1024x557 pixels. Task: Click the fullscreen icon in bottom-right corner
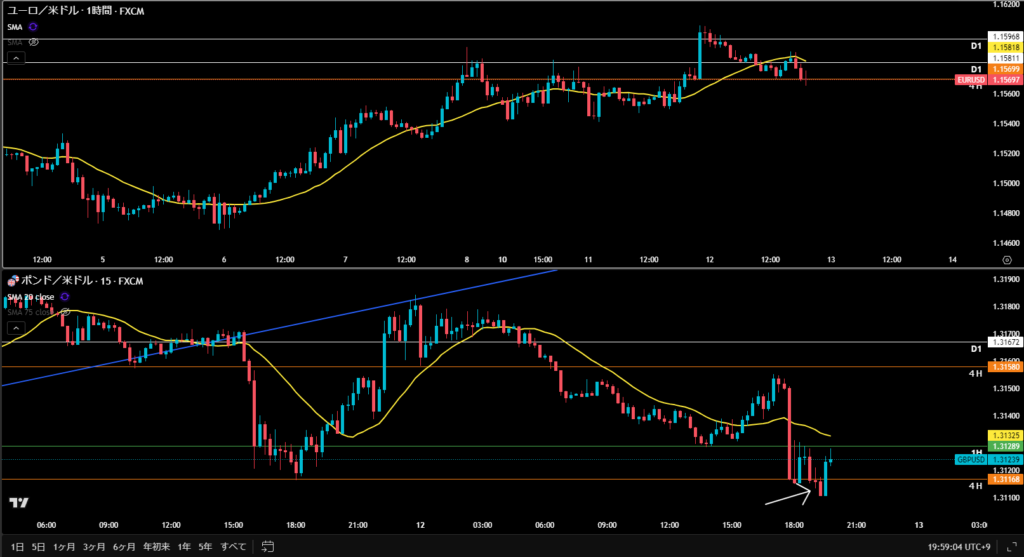(x=1010, y=546)
